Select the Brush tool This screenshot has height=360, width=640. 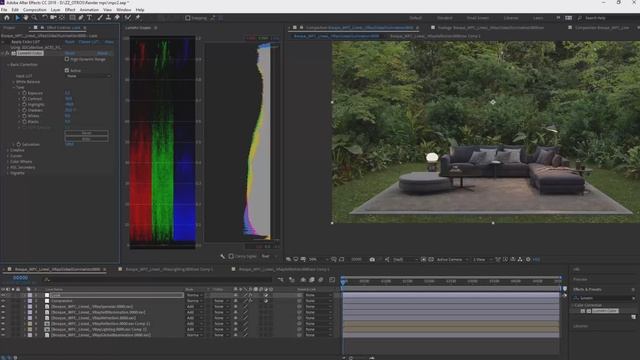100,18
